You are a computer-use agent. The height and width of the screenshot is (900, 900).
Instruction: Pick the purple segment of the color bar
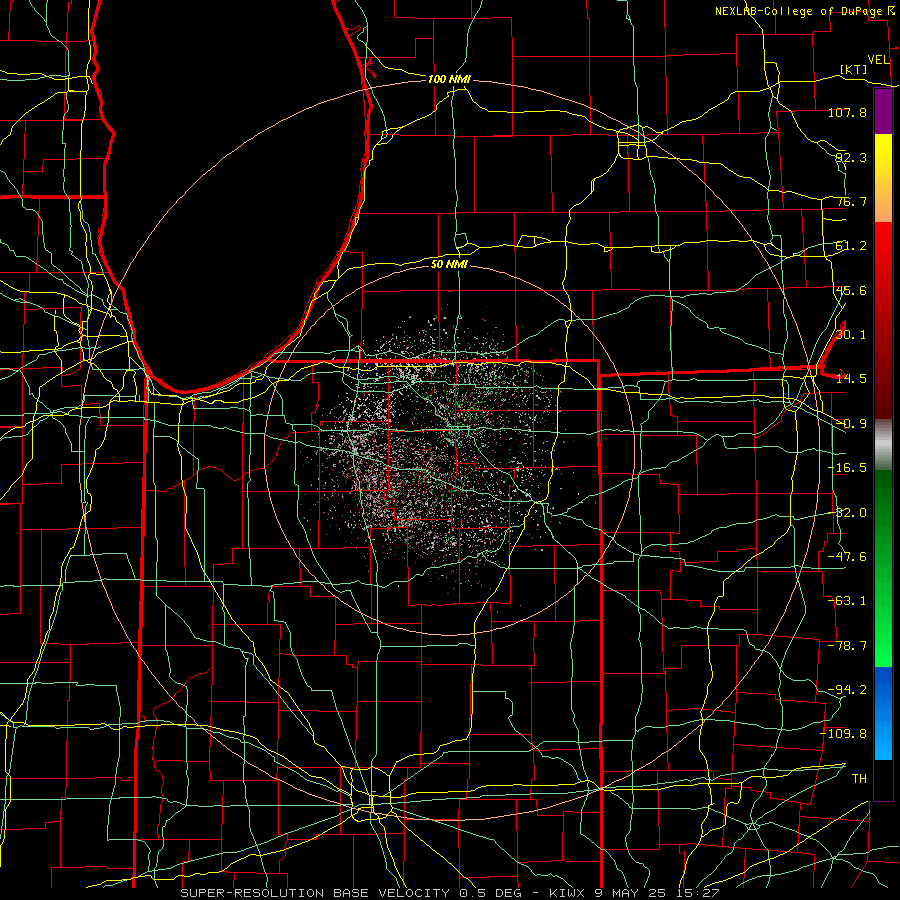[883, 112]
